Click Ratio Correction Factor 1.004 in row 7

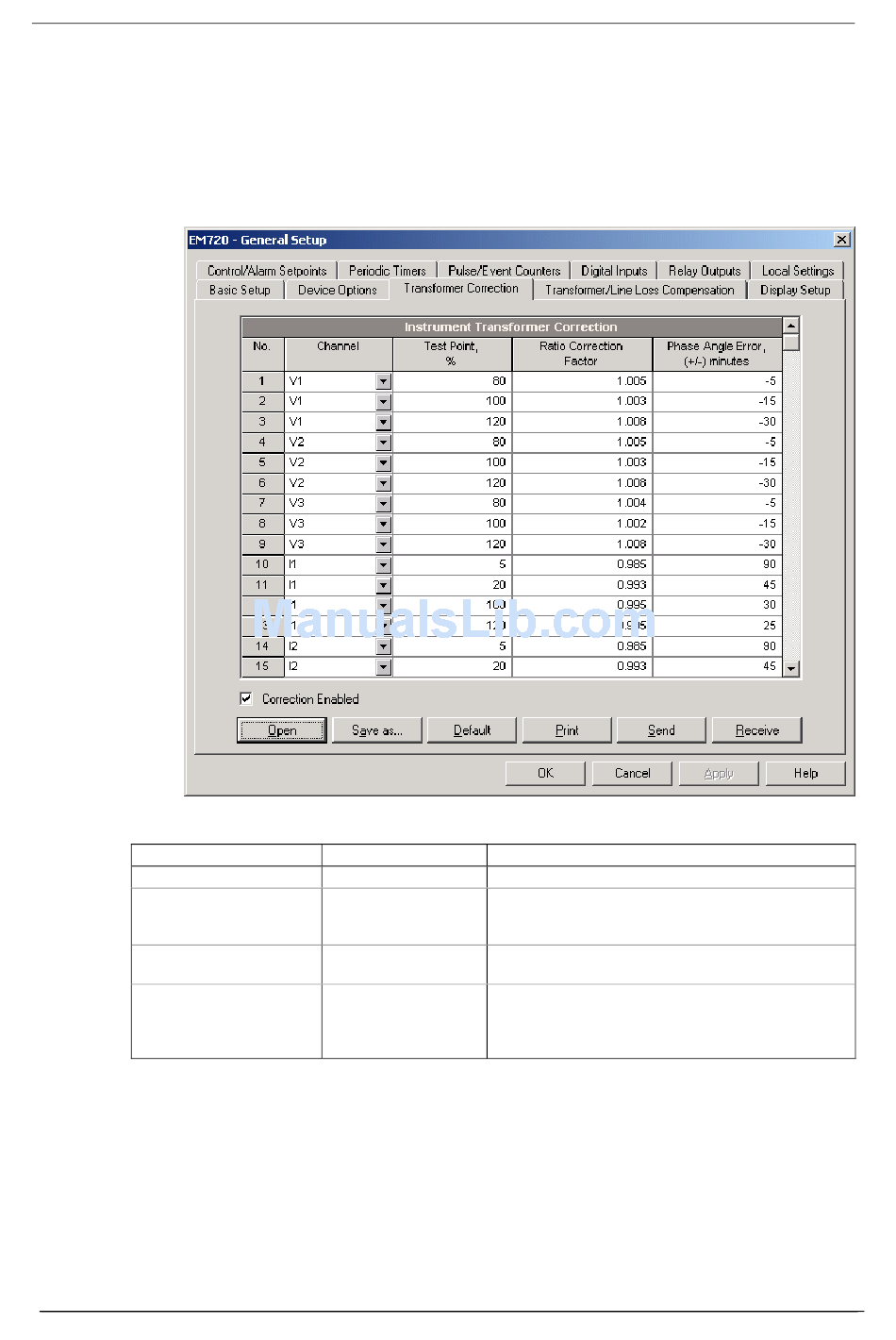[582, 504]
